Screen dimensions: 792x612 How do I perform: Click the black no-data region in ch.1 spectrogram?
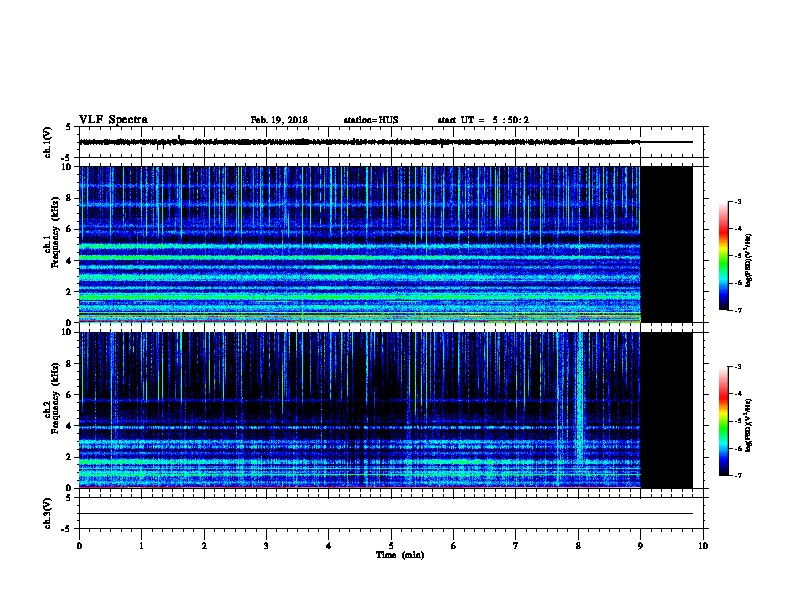pyautogui.click(x=666, y=244)
